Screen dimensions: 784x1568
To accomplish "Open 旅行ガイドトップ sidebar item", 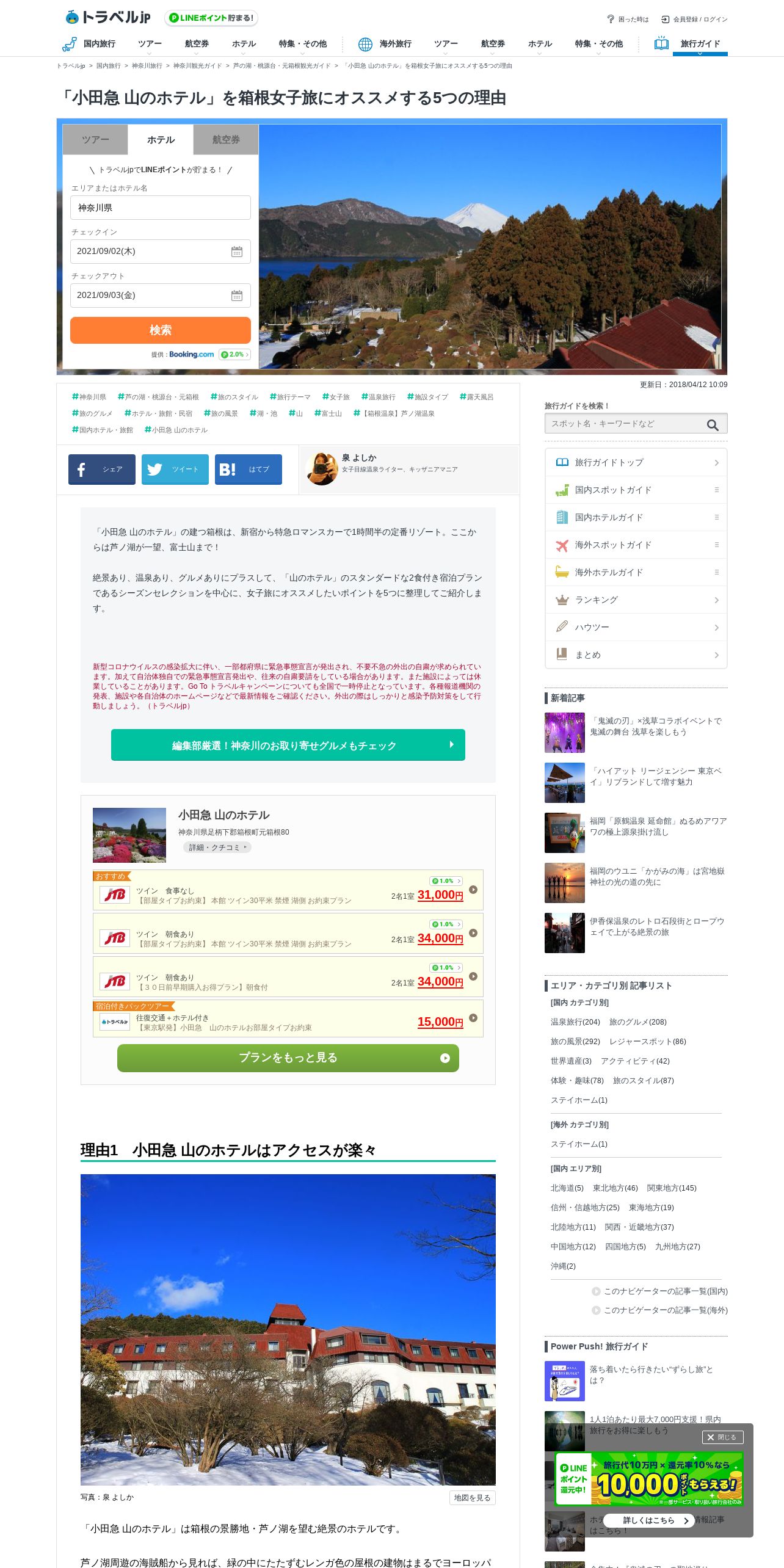I will pos(636,462).
